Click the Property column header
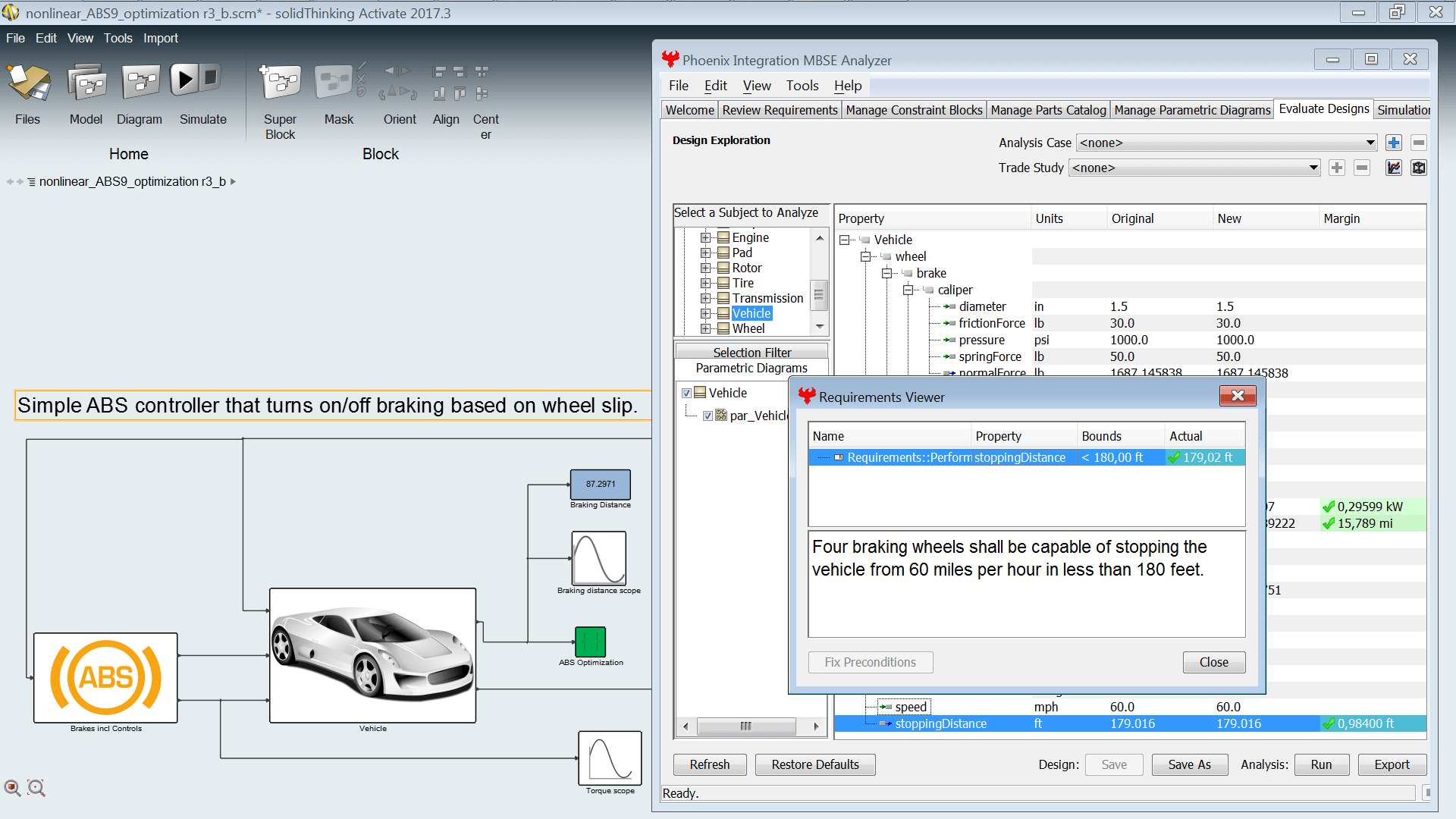The image size is (1456, 819). (x=932, y=218)
